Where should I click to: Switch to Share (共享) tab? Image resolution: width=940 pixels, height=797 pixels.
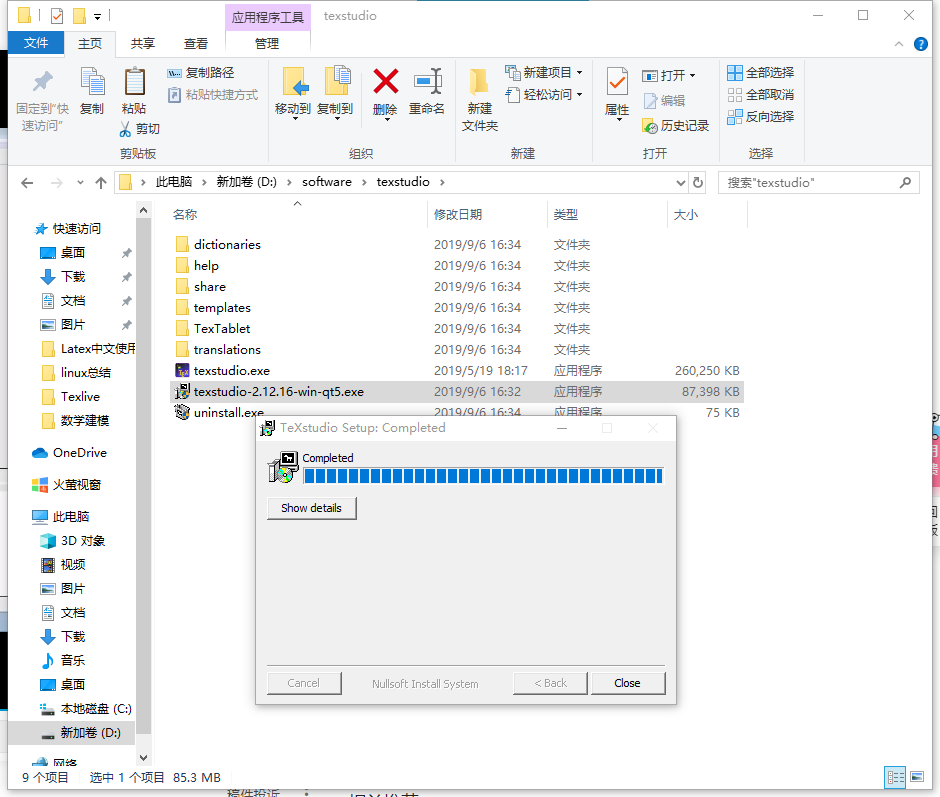tap(143, 43)
